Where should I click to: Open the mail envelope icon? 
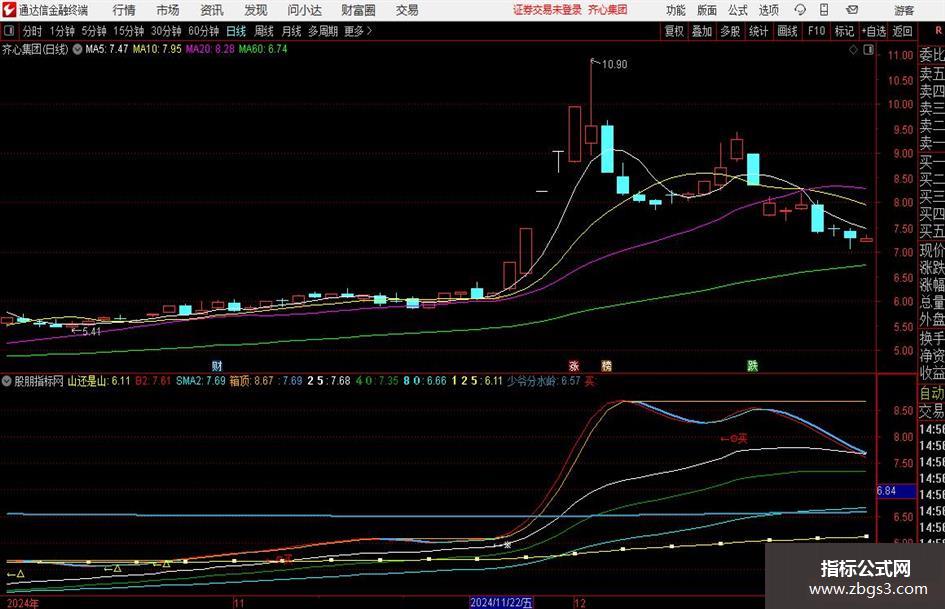[852, 10]
